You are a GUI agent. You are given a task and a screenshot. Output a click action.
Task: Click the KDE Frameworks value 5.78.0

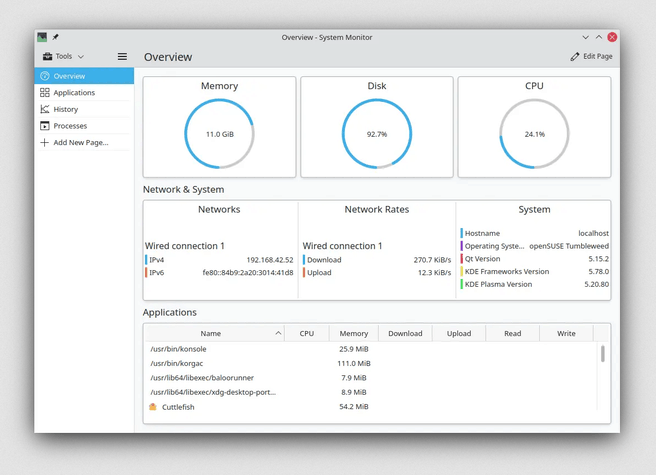(x=598, y=271)
